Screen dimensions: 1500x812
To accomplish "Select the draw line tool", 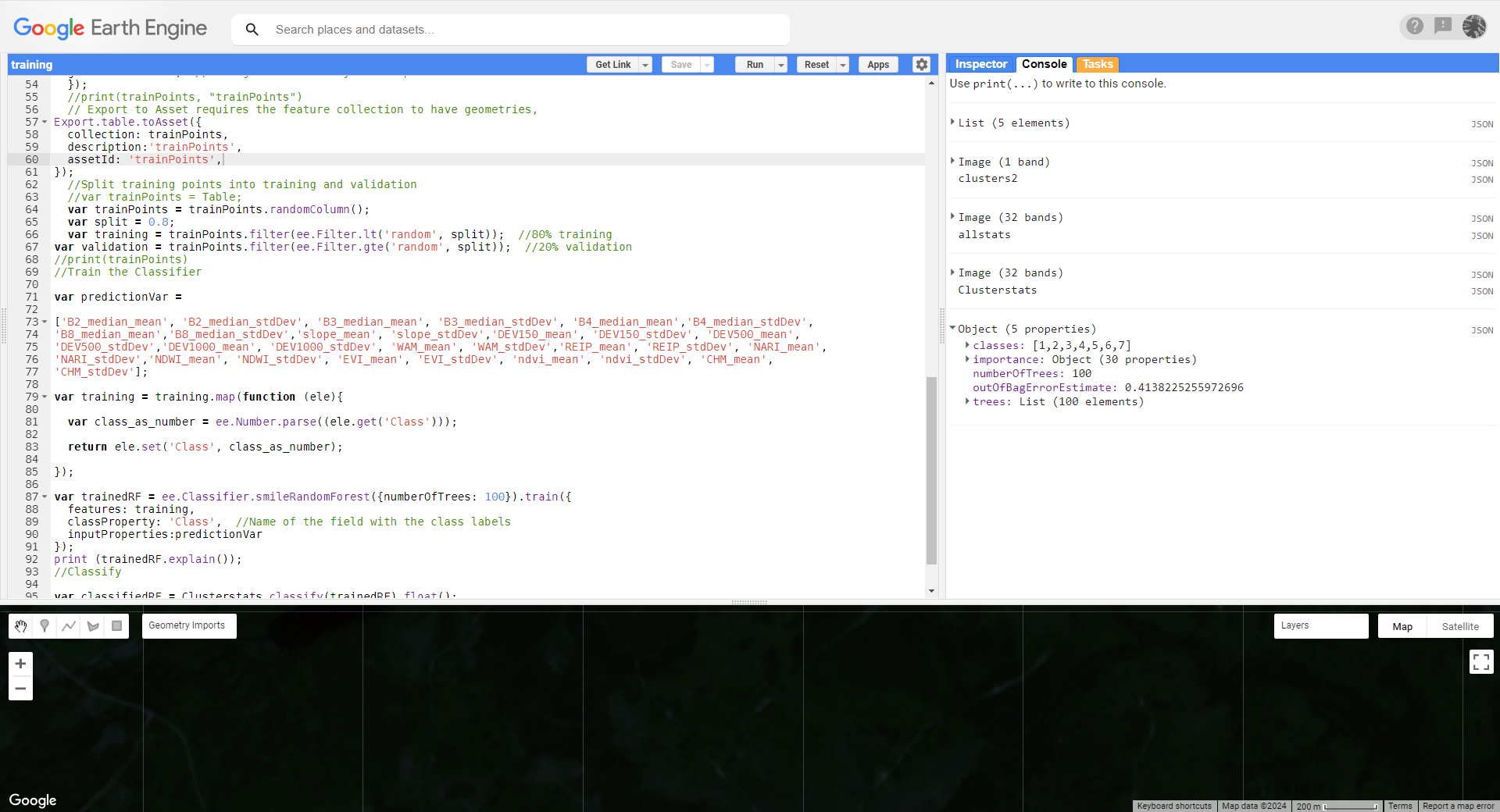I will pos(69,626).
